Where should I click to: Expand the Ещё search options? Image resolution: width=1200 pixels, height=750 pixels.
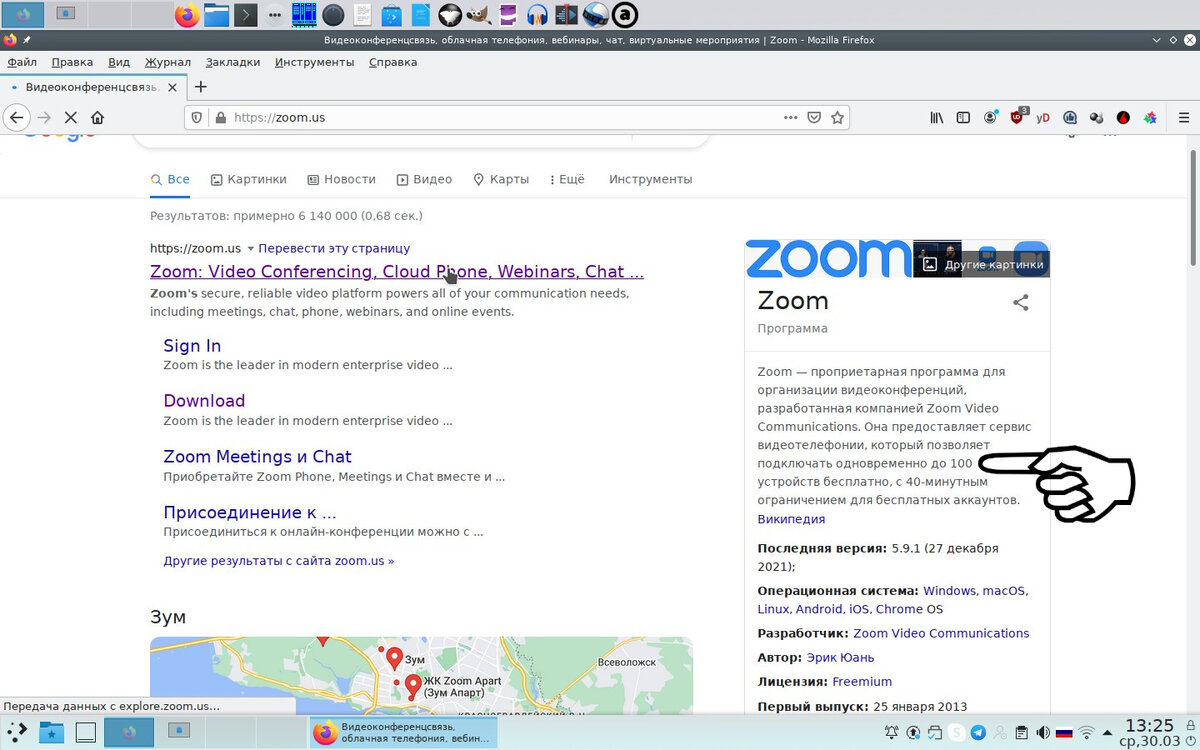(x=567, y=179)
